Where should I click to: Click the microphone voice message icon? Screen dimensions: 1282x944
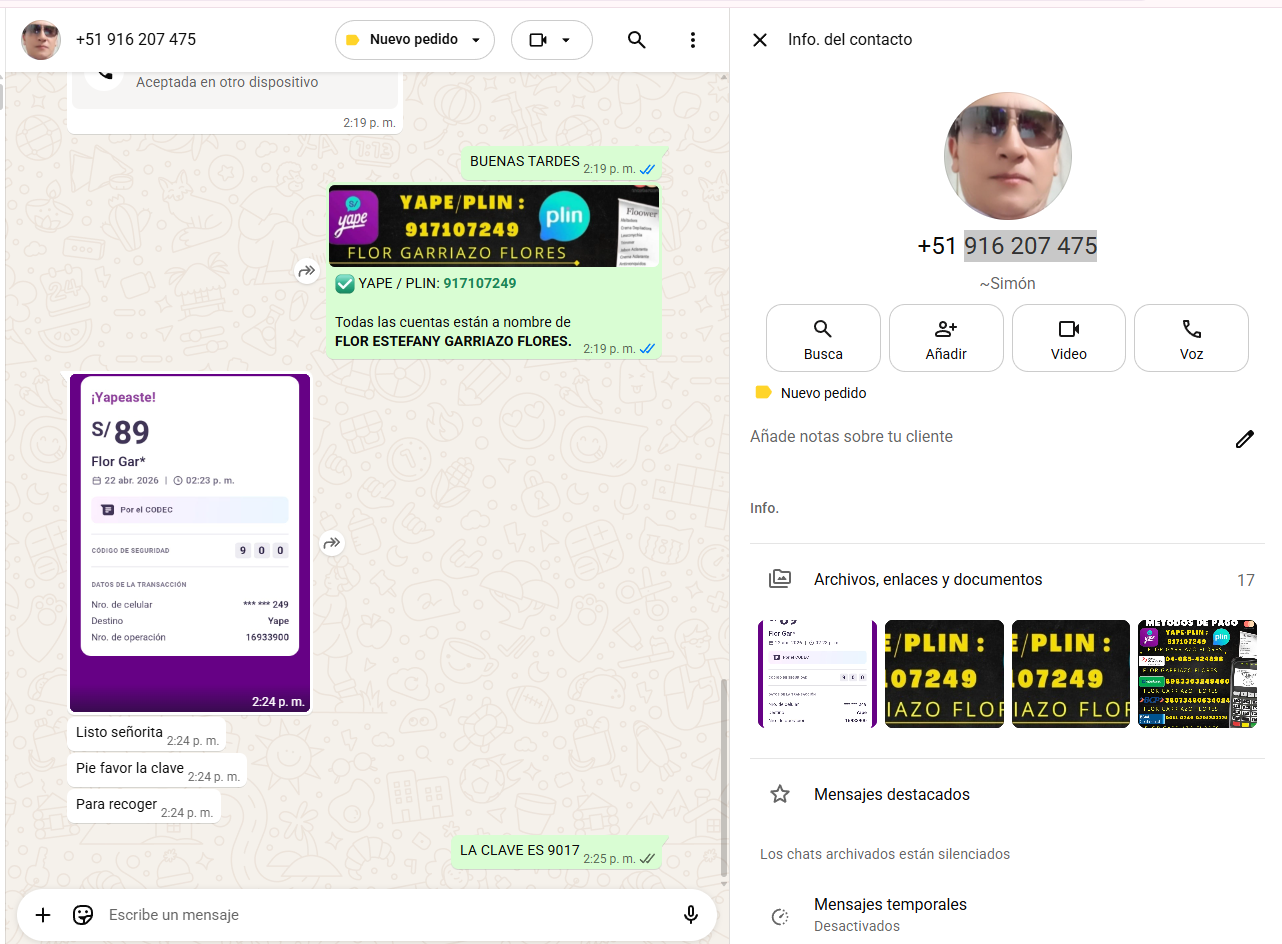(x=690, y=915)
